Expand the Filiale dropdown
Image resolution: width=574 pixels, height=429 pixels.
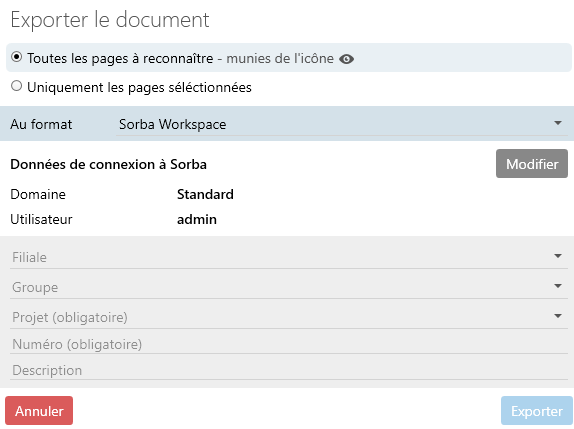pos(289,257)
